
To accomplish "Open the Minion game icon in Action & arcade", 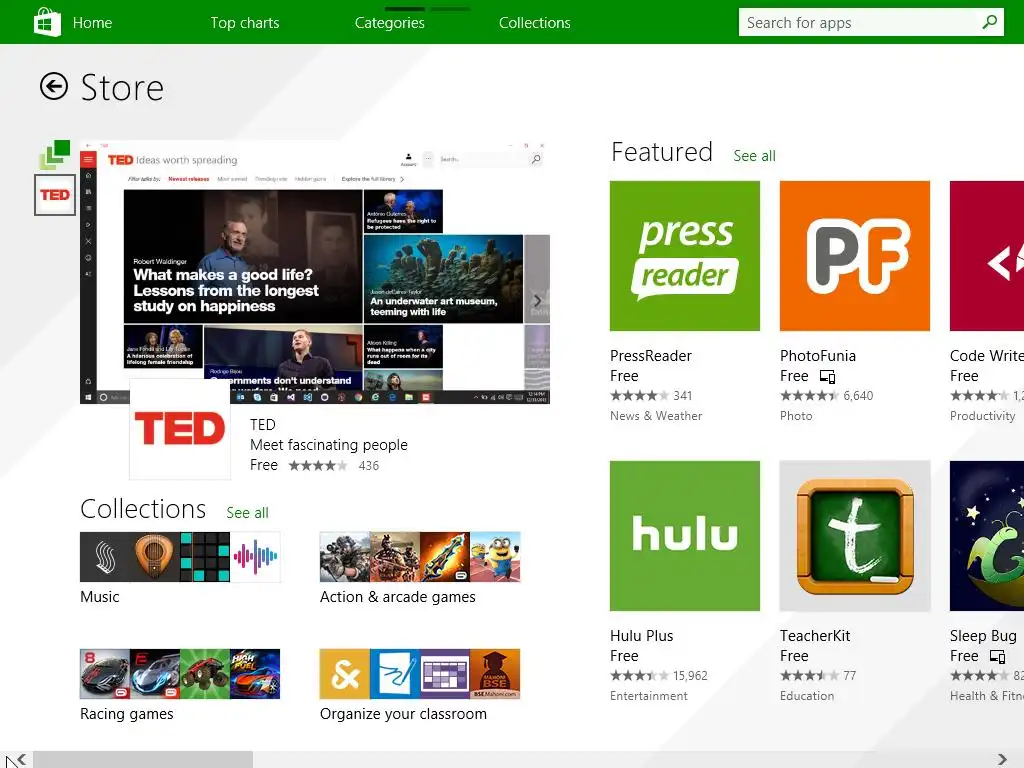I will [495, 557].
